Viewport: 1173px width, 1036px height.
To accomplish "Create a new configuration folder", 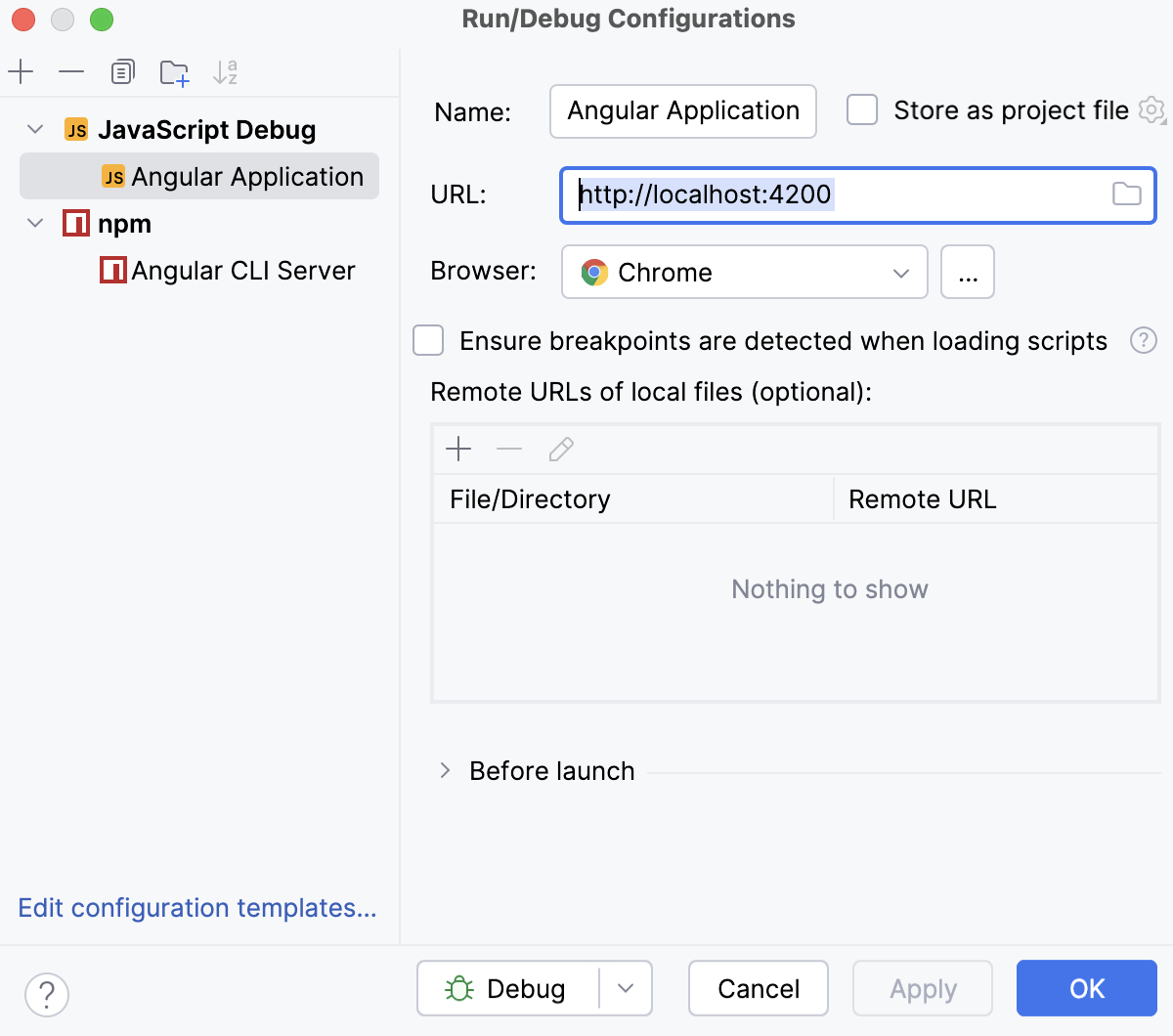I will coord(175,71).
